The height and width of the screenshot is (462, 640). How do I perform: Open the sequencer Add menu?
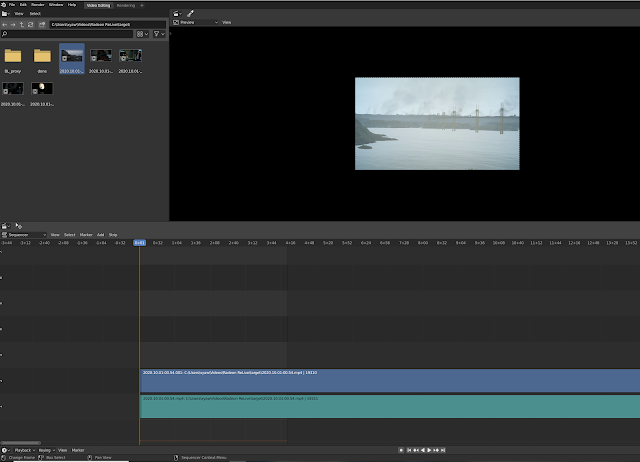coord(100,235)
